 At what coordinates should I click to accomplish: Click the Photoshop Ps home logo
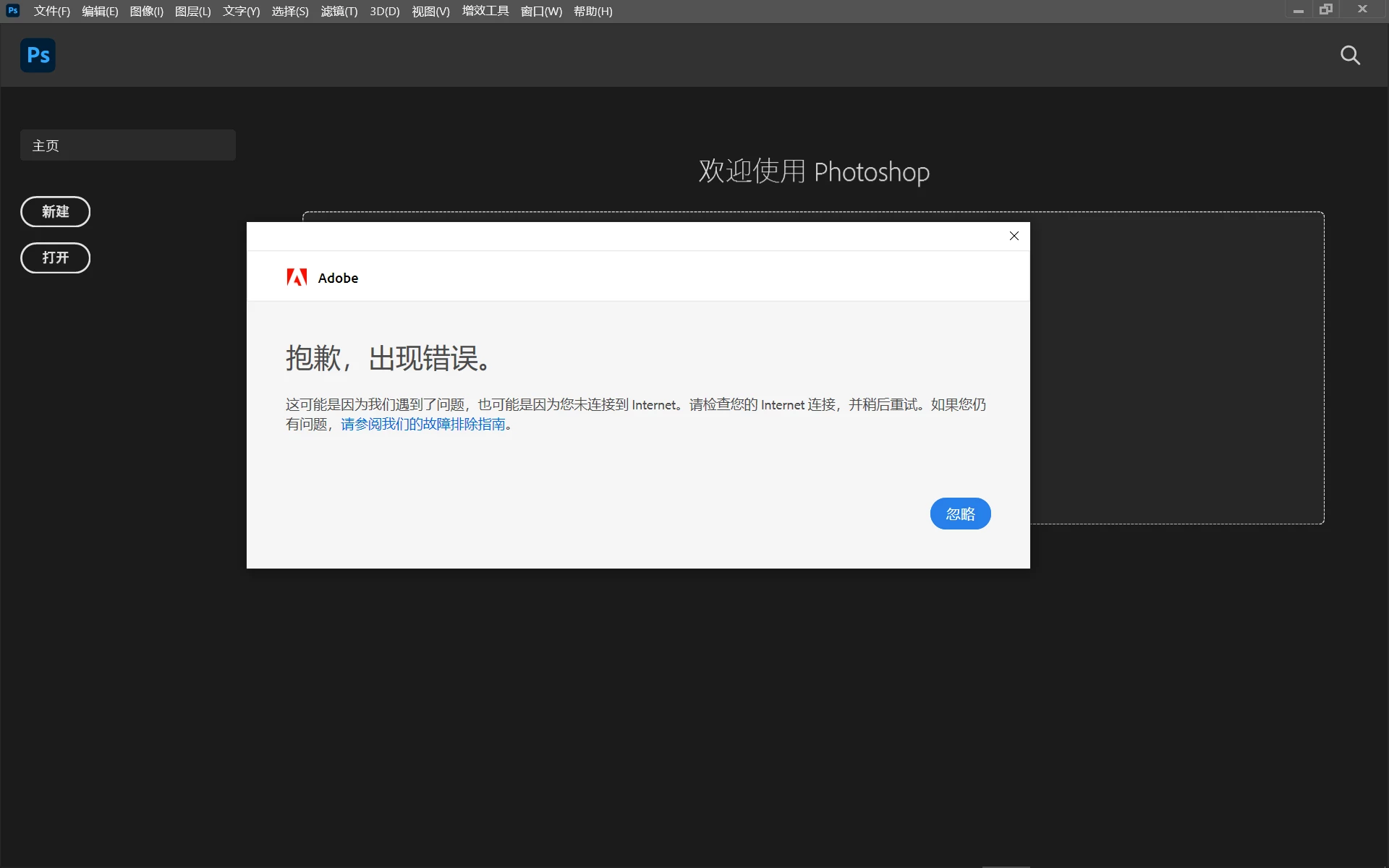coord(38,55)
